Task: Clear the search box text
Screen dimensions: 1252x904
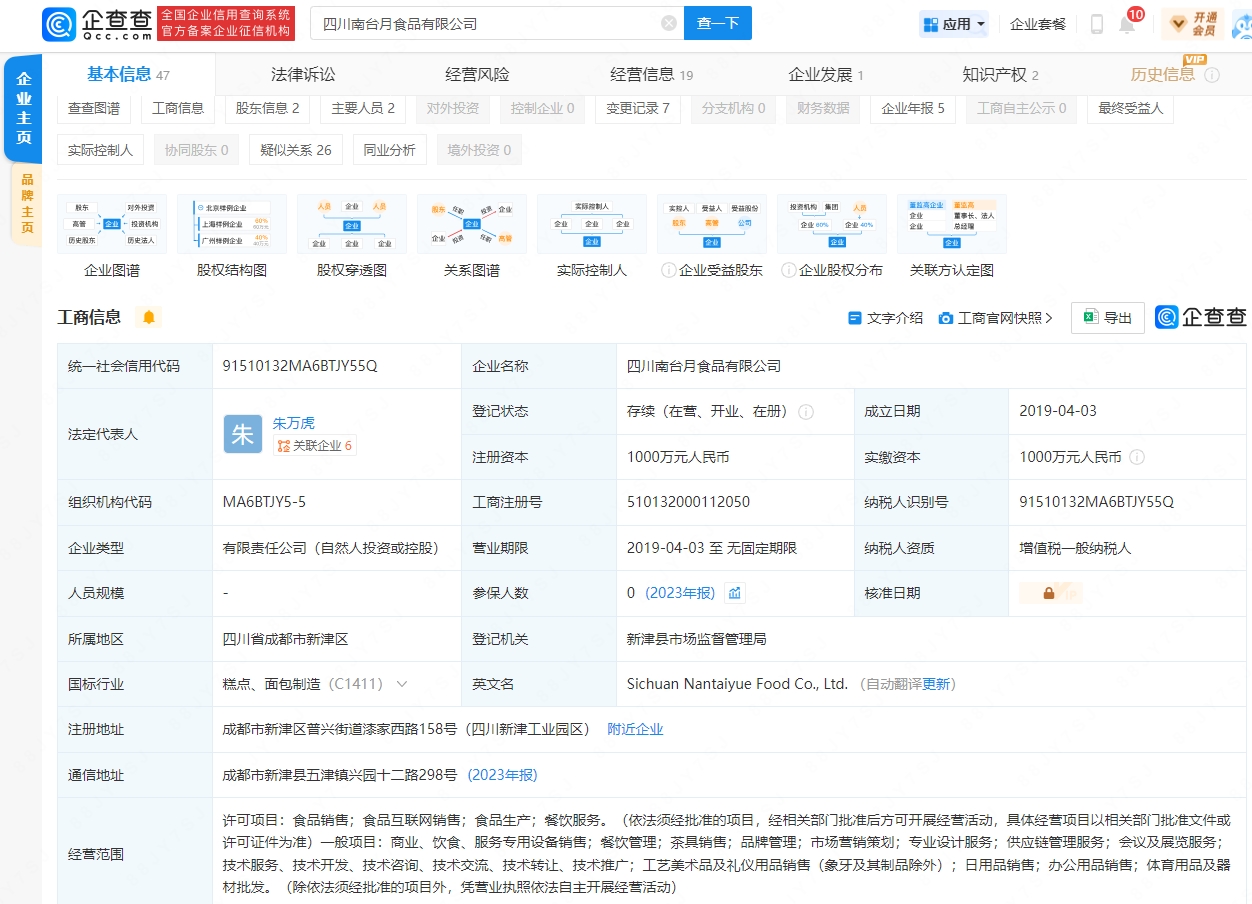Action: (669, 23)
